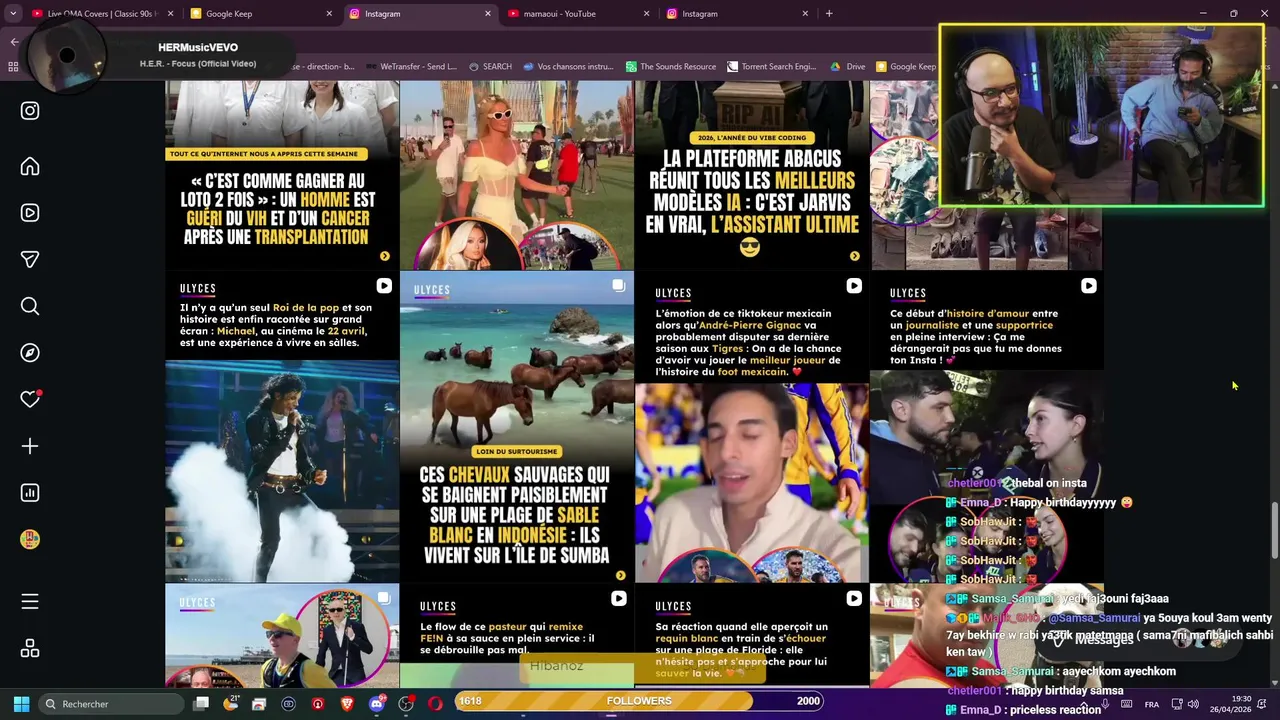Open the SEARCH bookmark
The image size is (1280, 720).
pos(490,67)
